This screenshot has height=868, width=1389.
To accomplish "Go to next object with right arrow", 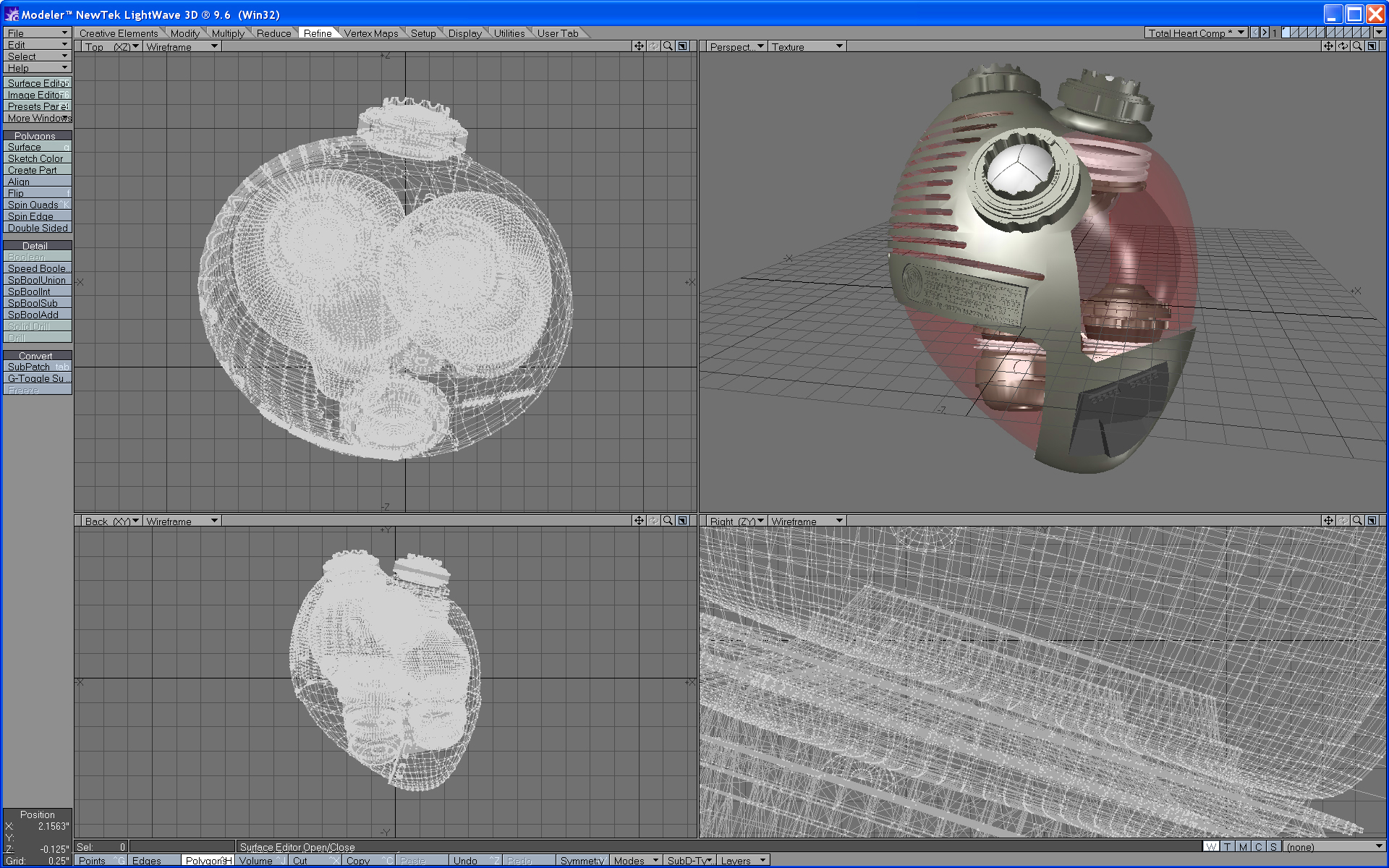I will point(1265,33).
